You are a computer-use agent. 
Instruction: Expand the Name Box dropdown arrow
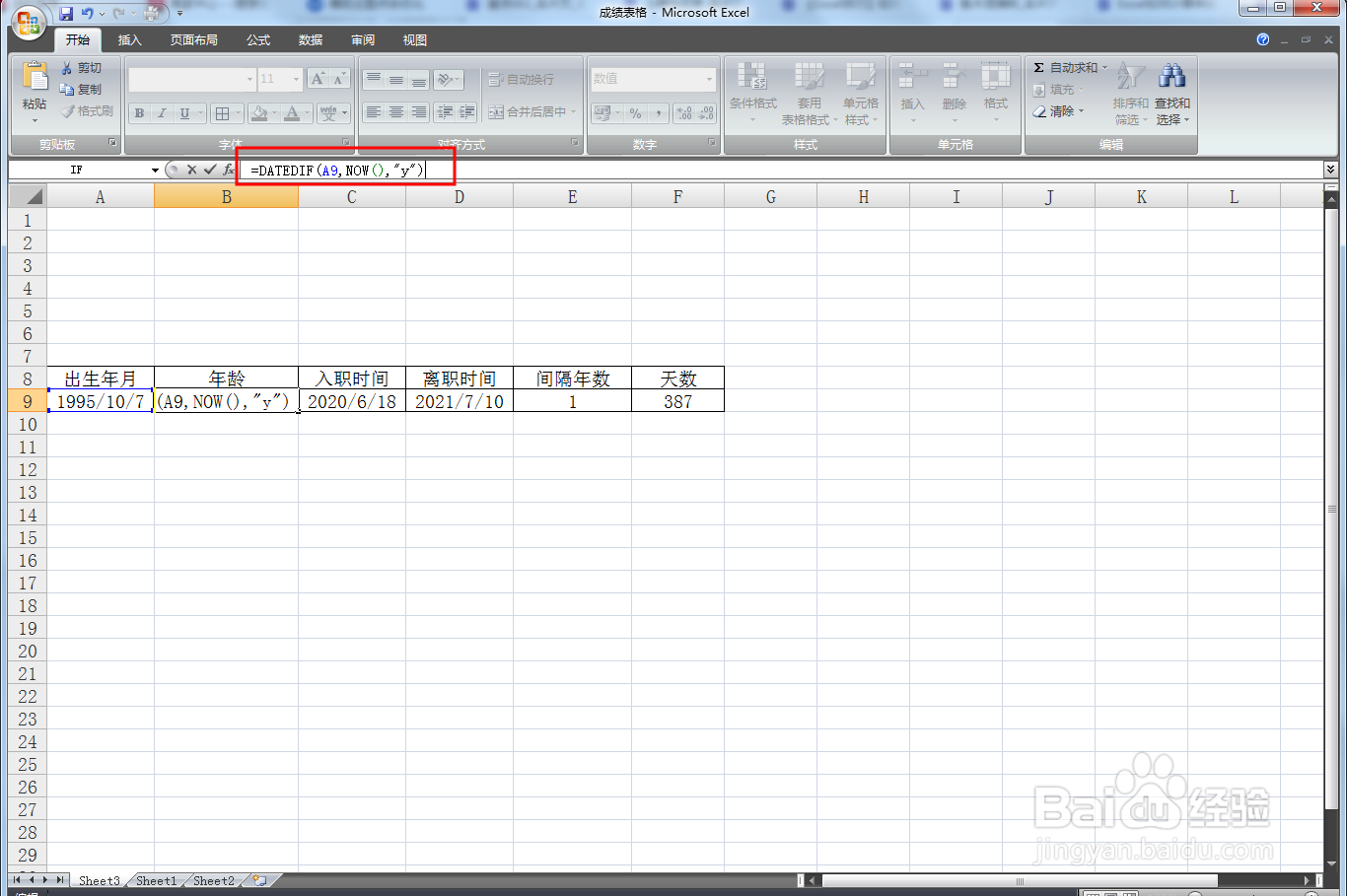coord(155,170)
